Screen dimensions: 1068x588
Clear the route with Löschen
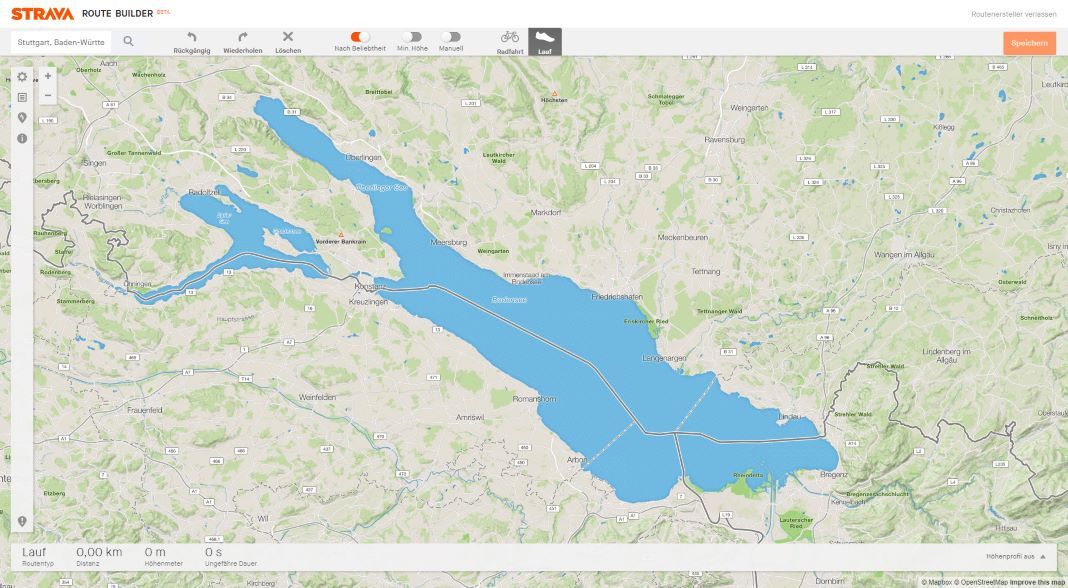tap(288, 42)
